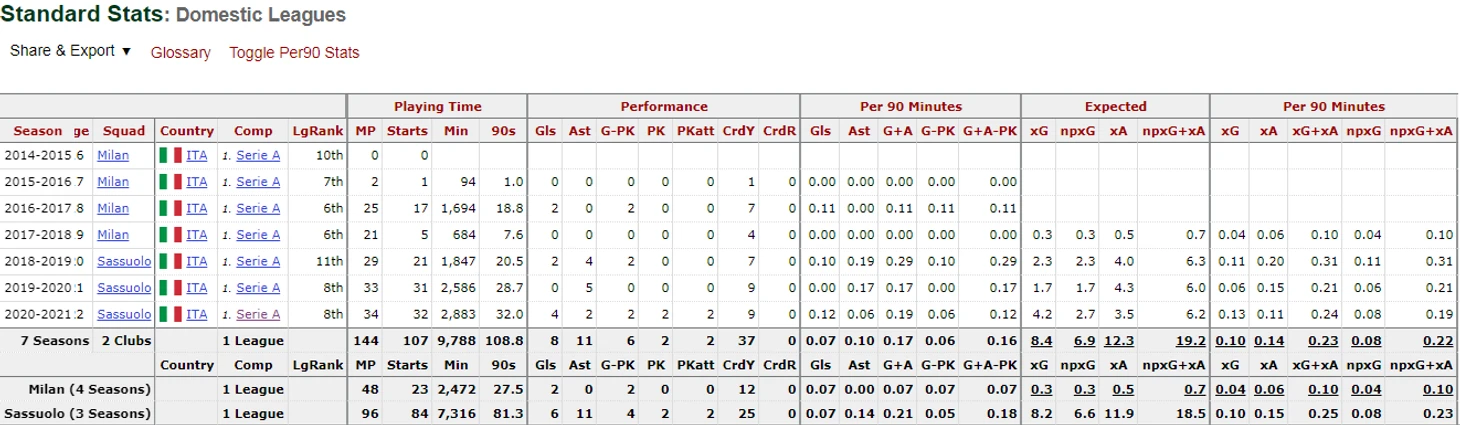The image size is (1460, 425).
Task: Sort by the CrdY column header
Action: tap(738, 131)
